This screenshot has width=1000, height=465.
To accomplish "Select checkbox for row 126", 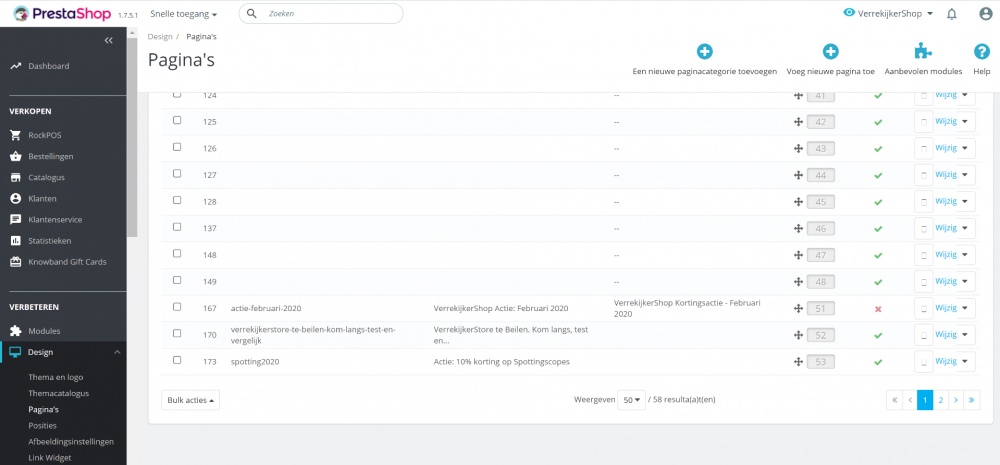I will pyautogui.click(x=177, y=147).
